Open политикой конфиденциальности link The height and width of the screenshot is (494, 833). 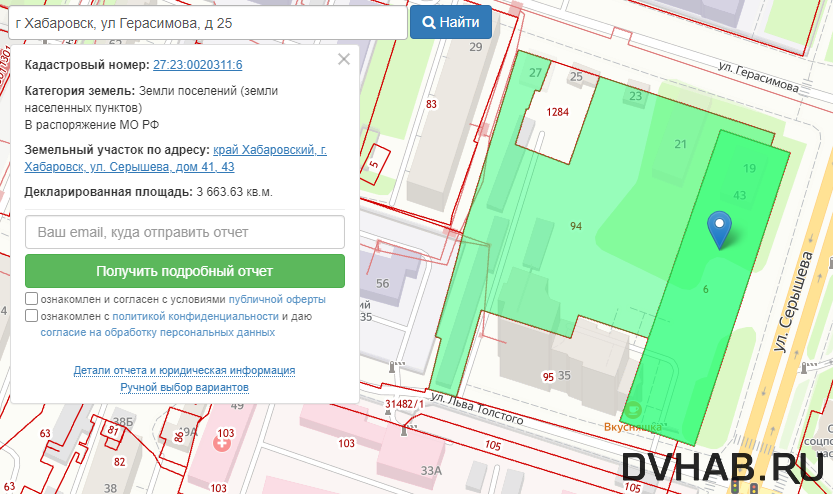click(196, 317)
